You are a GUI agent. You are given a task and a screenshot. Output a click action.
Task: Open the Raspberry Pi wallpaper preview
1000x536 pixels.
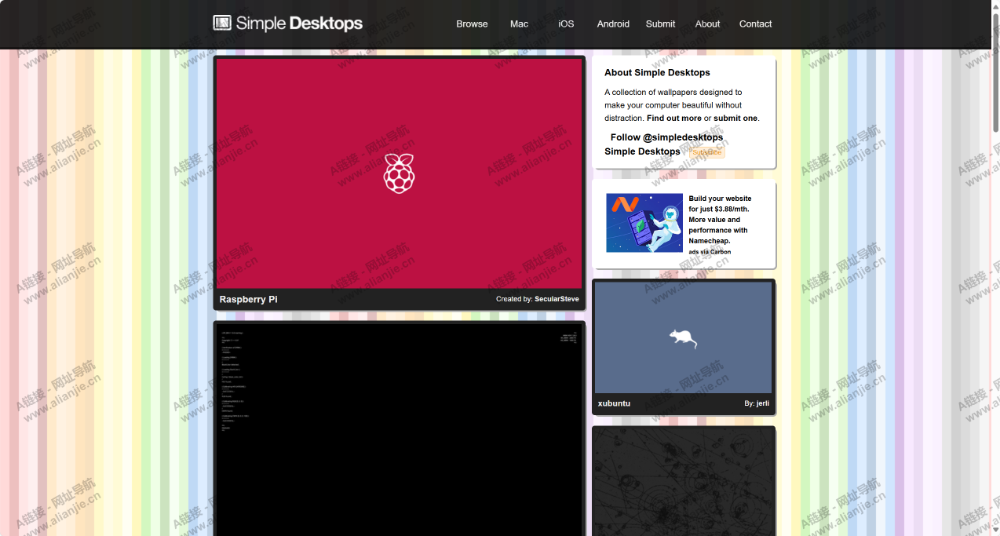click(x=399, y=174)
